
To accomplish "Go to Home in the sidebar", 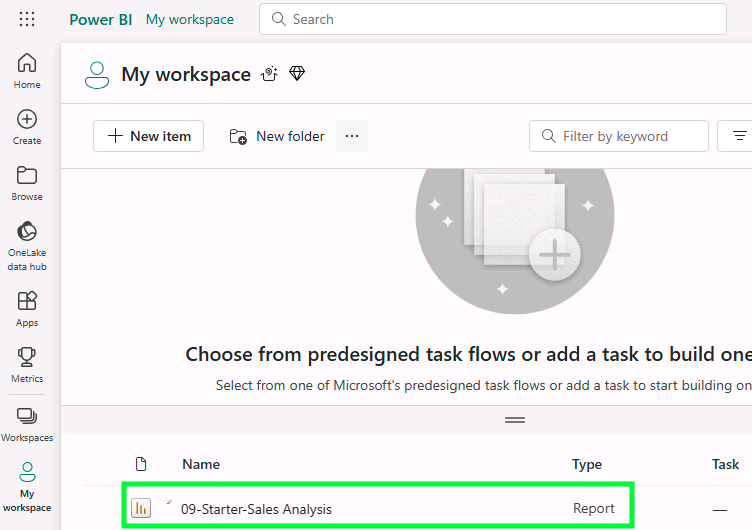I will tap(27, 71).
